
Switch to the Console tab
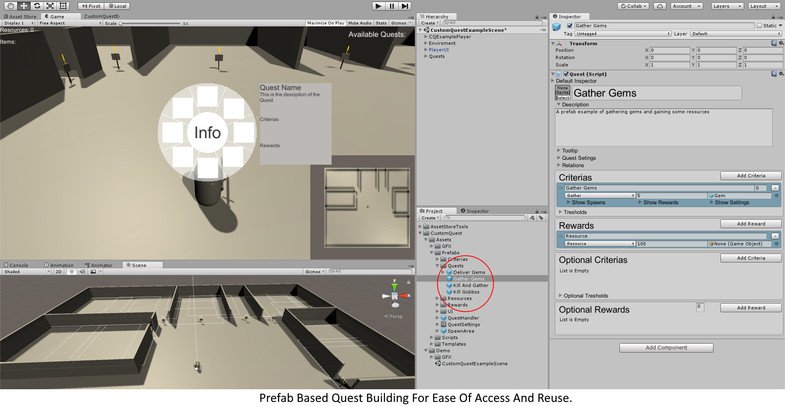pyautogui.click(x=17, y=265)
